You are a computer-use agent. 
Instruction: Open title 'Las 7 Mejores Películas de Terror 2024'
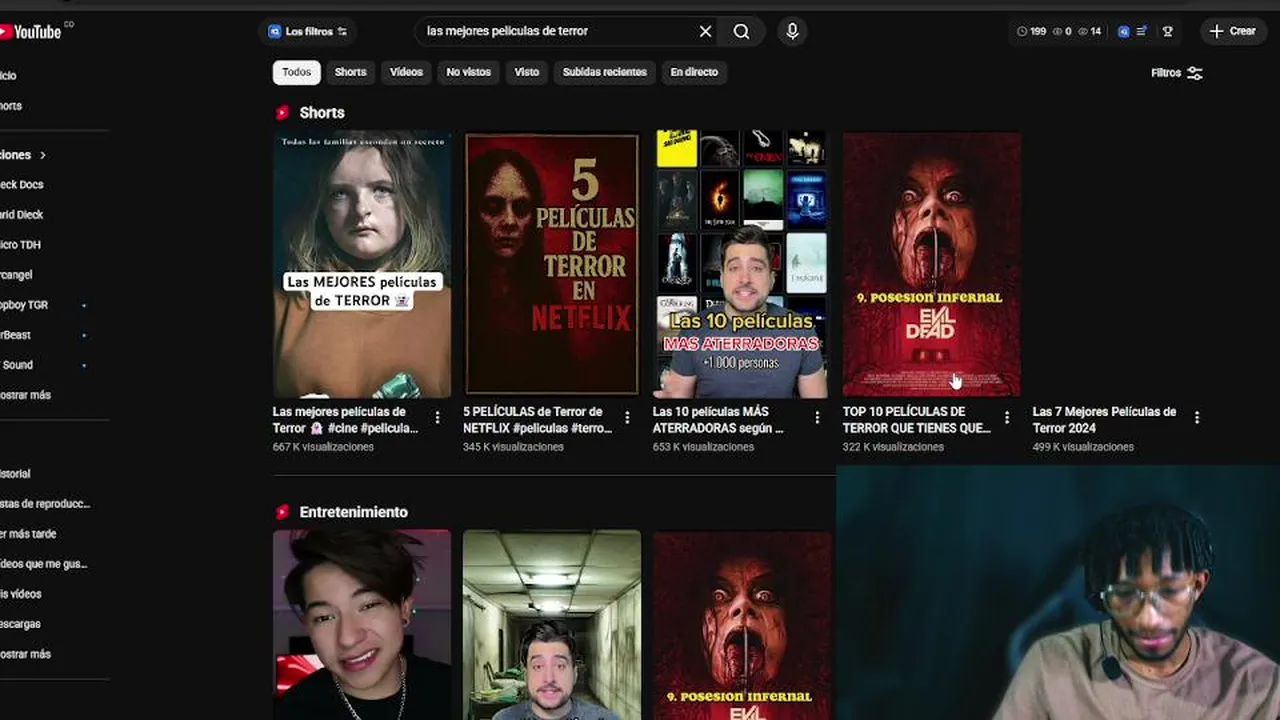(1104, 420)
